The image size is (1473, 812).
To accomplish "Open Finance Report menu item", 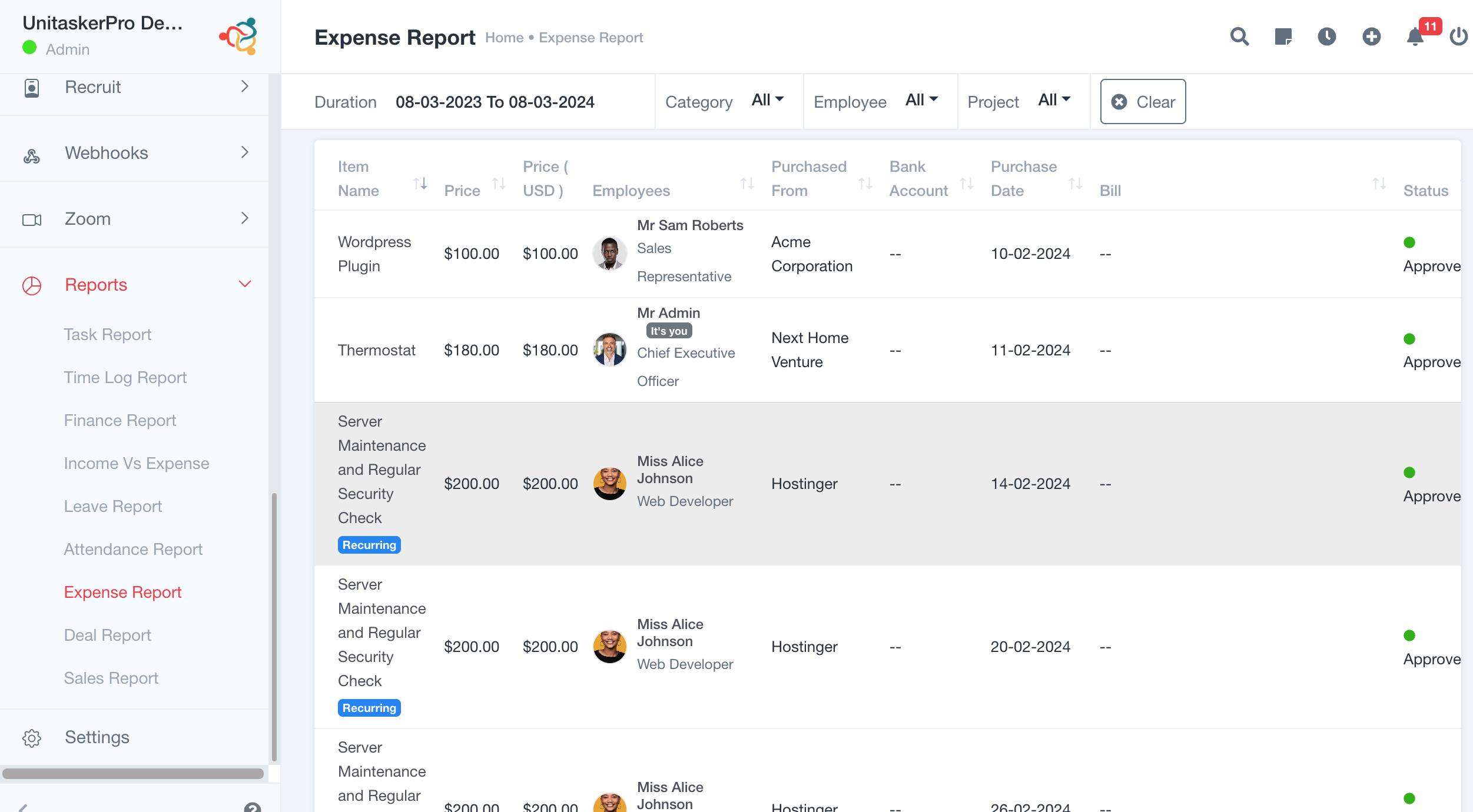I will 120,420.
